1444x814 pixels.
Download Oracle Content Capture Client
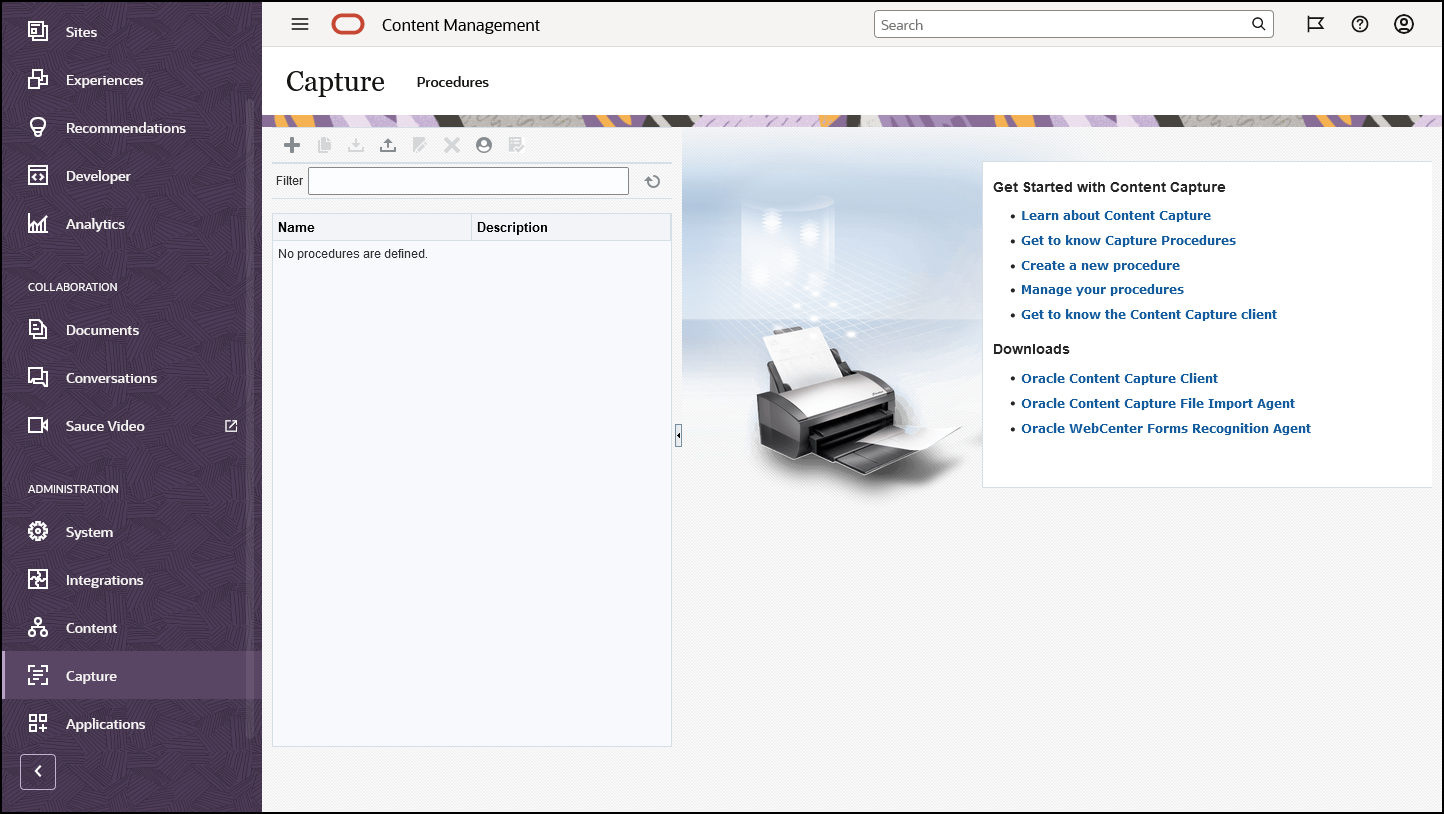coord(1119,378)
